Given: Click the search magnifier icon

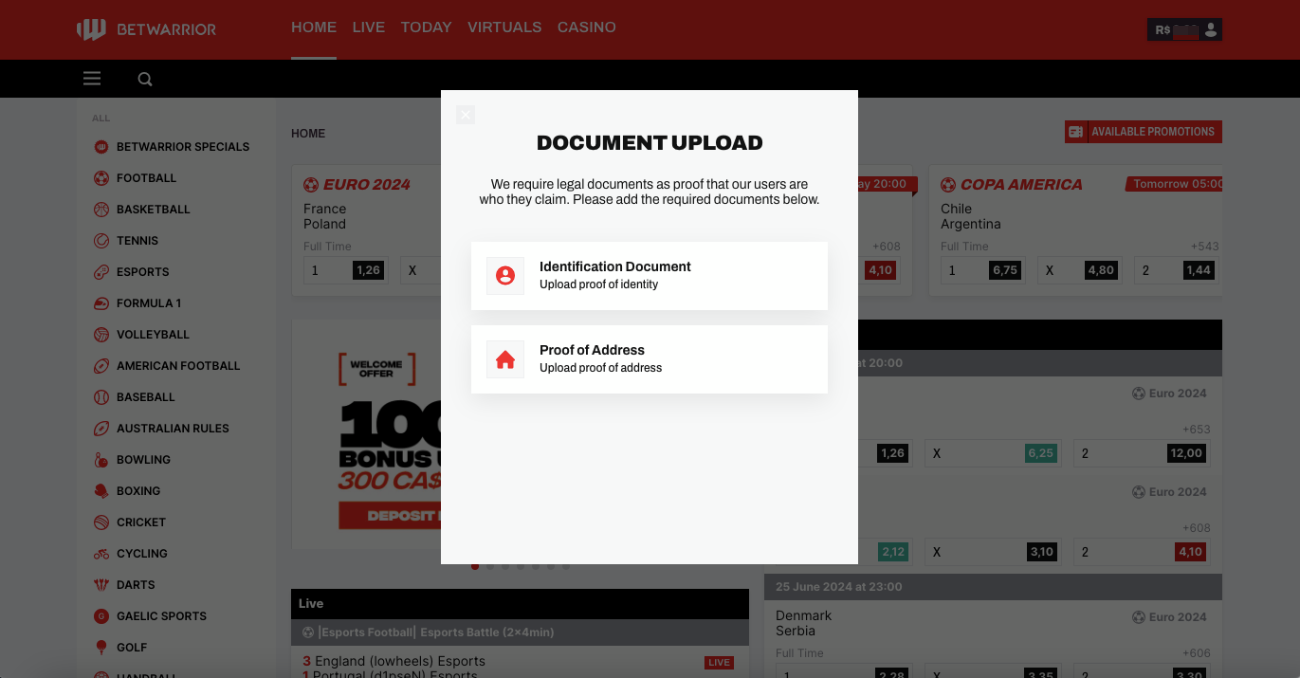Looking at the screenshot, I should click(145, 79).
